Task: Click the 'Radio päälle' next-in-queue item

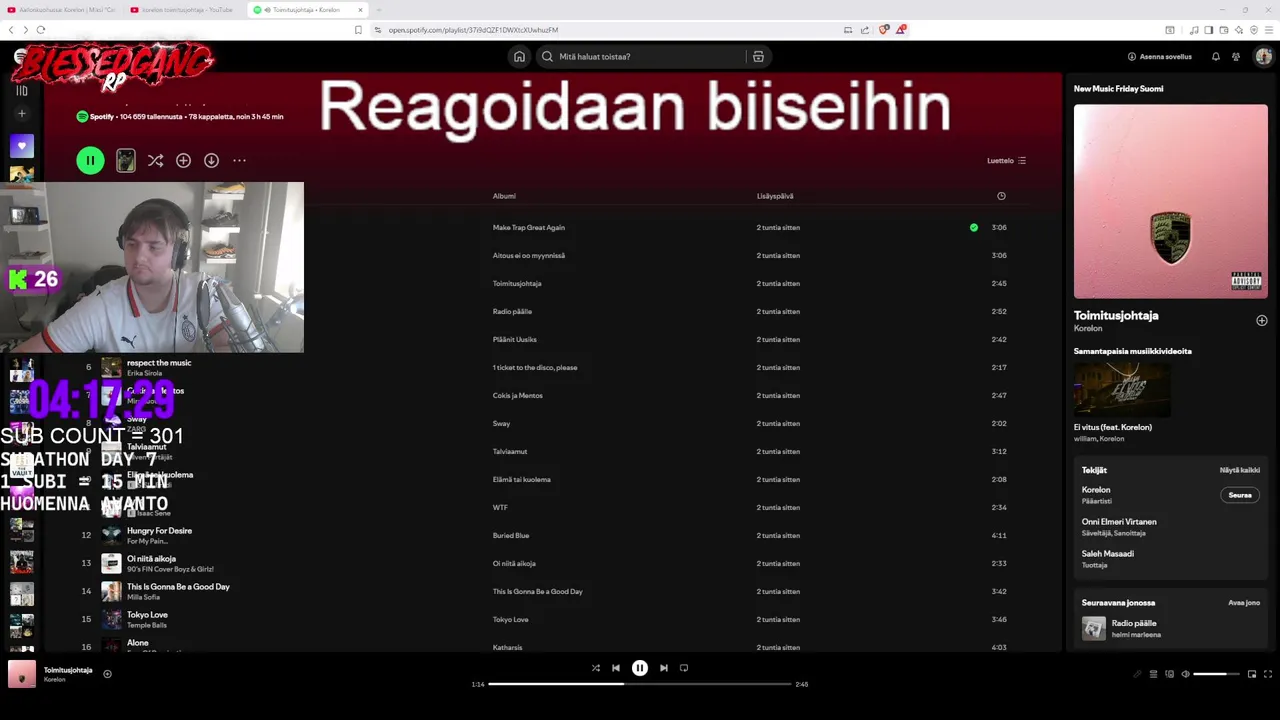Action: point(1170,628)
